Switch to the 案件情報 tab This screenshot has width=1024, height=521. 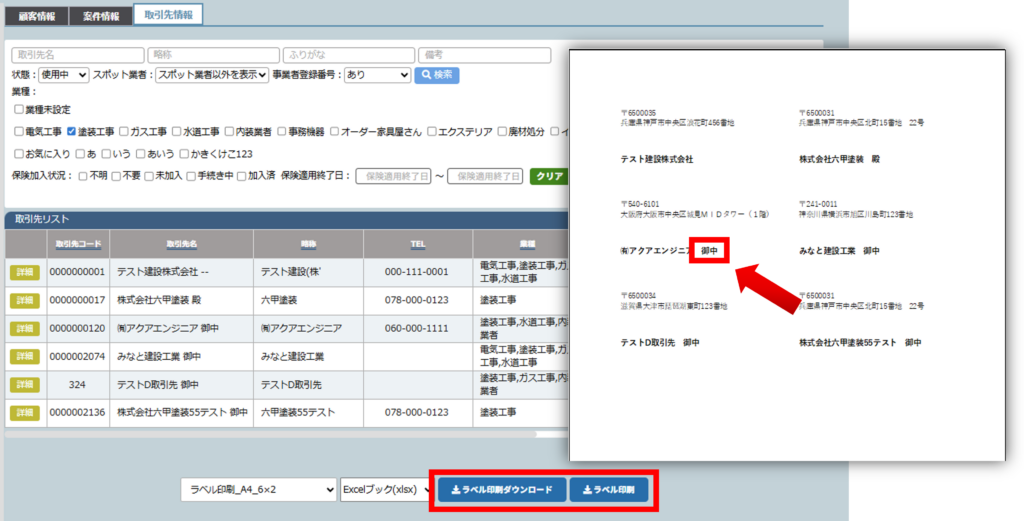[100, 16]
